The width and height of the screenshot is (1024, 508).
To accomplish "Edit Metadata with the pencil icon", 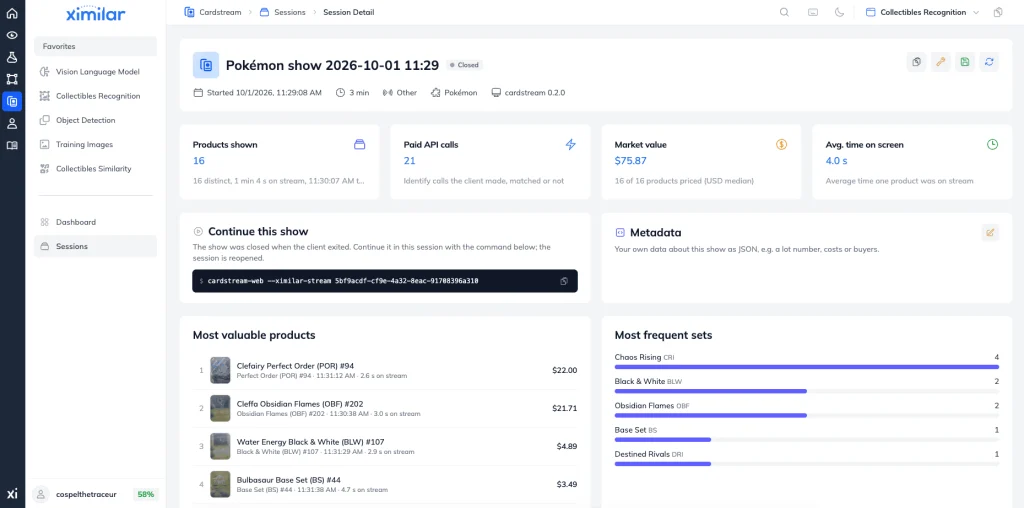I will 990,232.
